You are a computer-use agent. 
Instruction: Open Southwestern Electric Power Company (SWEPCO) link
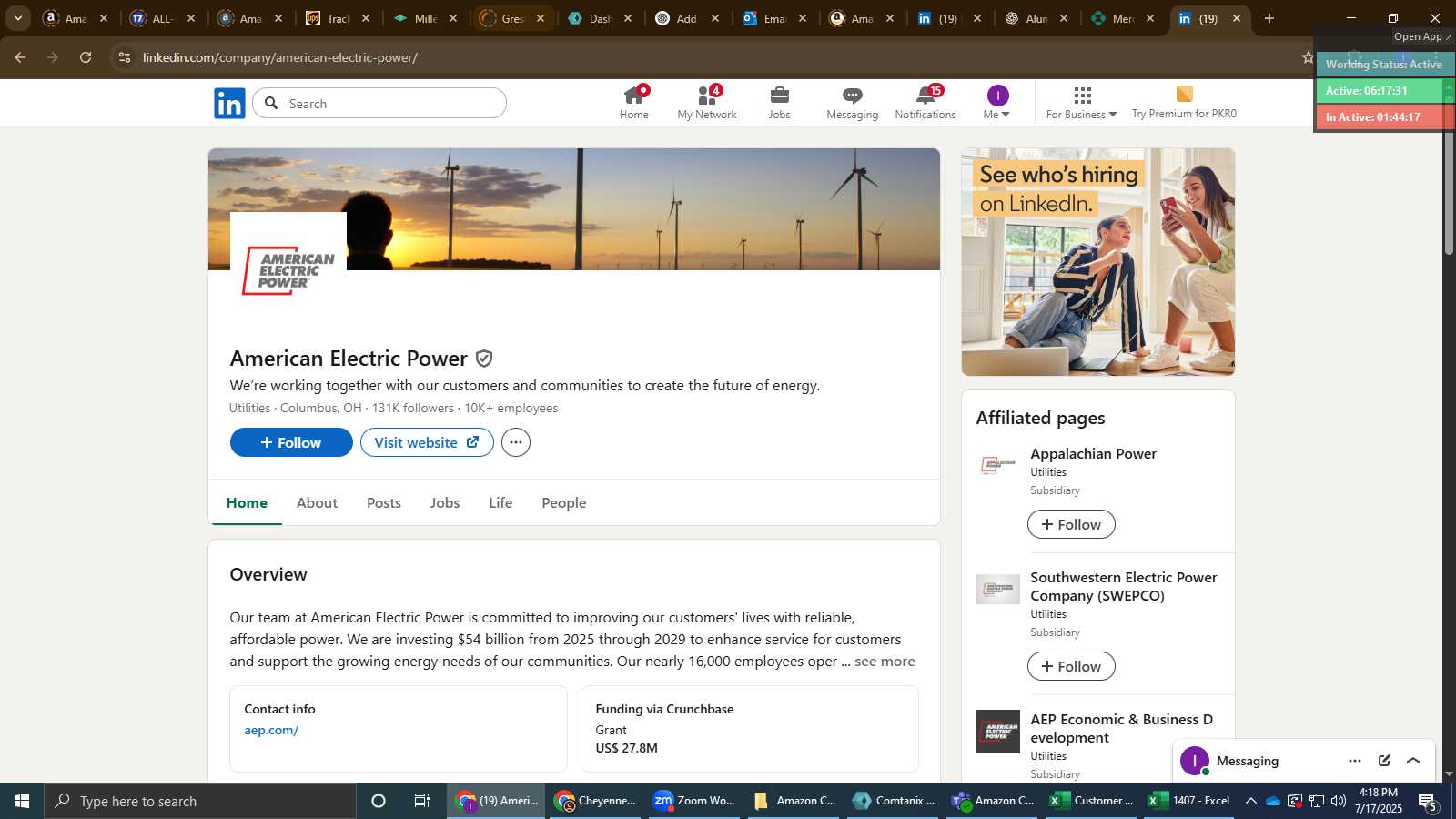(1123, 586)
